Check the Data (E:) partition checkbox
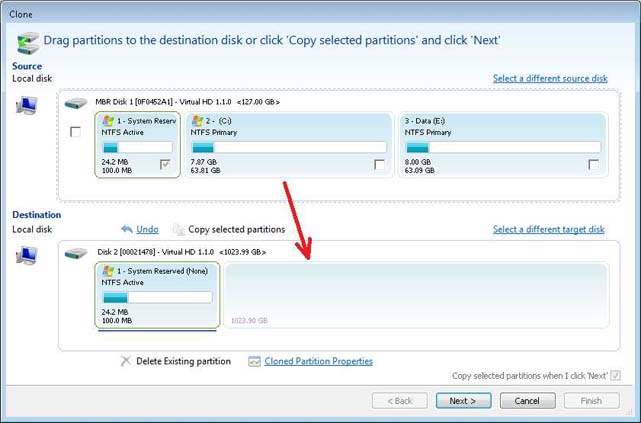Viewport: 641px width, 423px height. [x=594, y=165]
